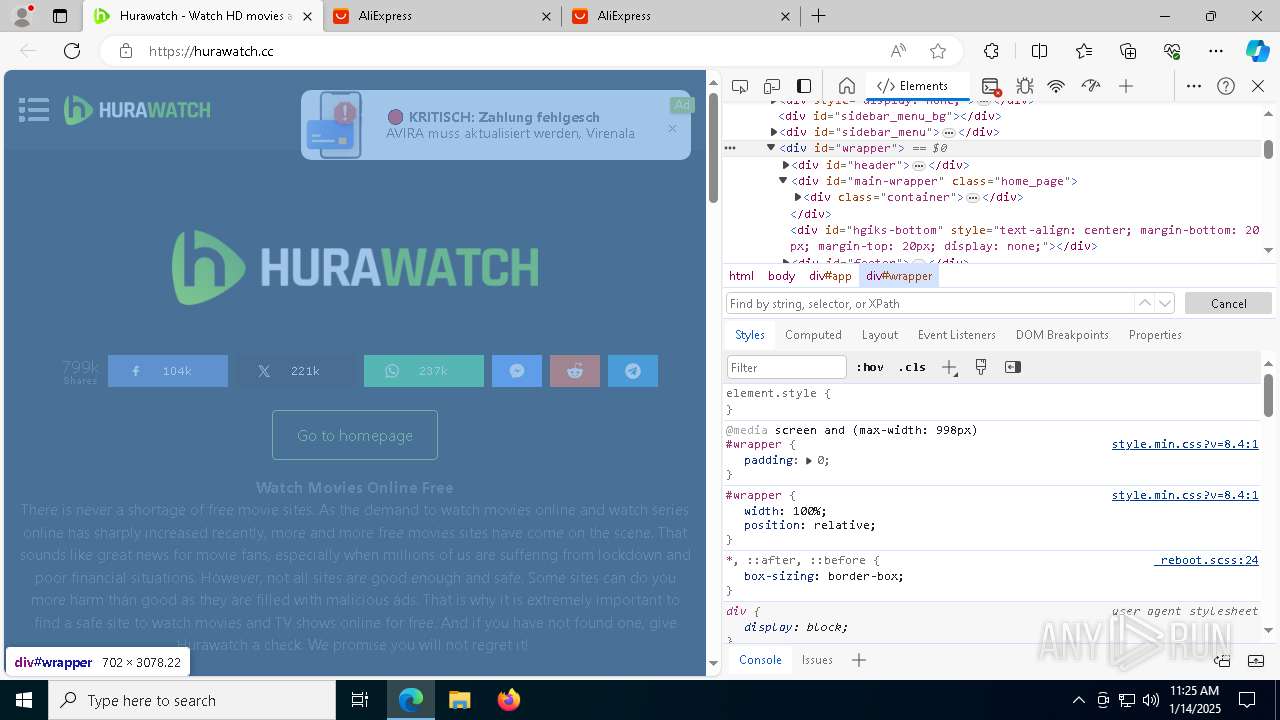Select the Console drawer tab

point(760,660)
